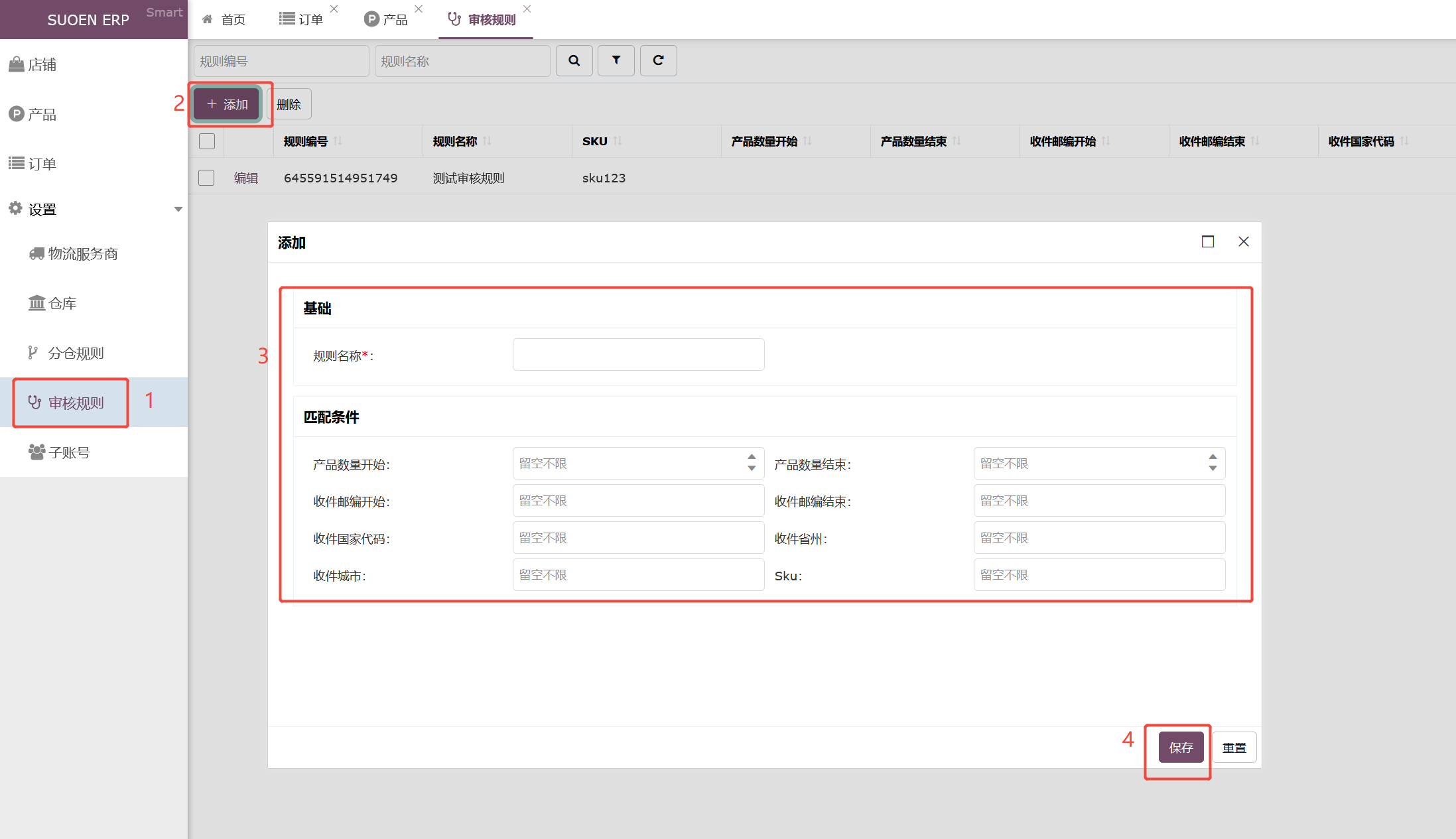Focus the 产品数量结束 input
1456x839 pixels.
pyautogui.click(x=1099, y=463)
